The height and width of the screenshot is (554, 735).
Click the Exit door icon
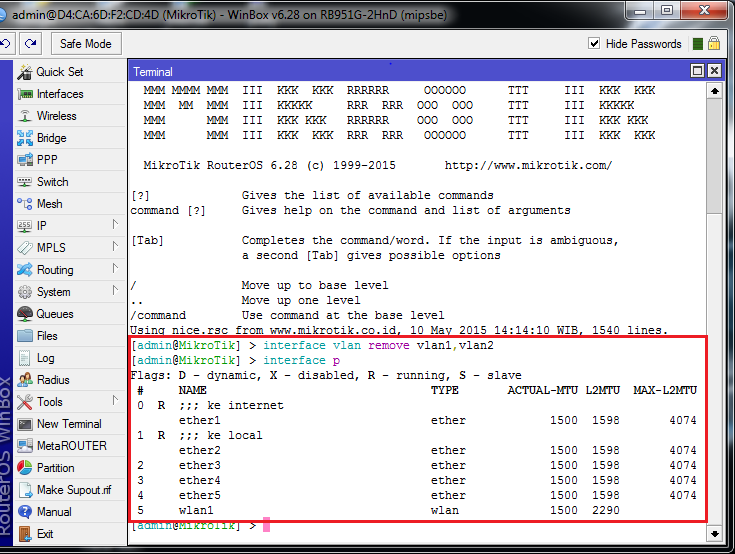coord(24,534)
